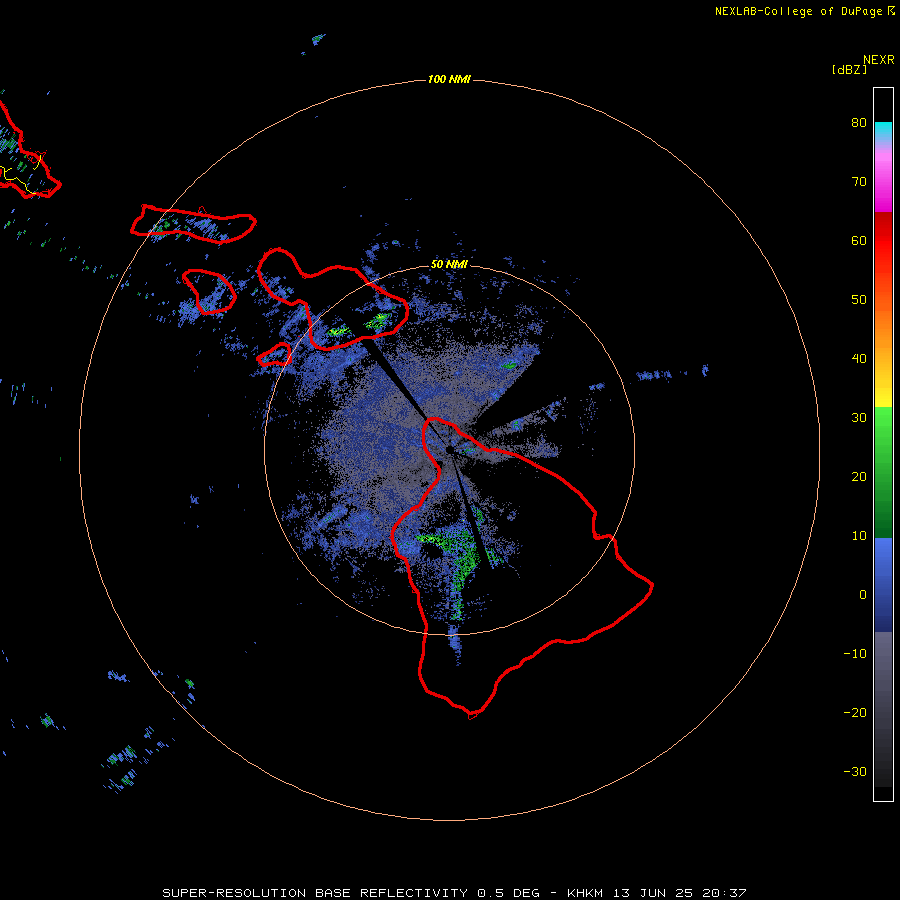Click the 100 NMI range ring label
Screen dimensions: 900x900
[449, 79]
